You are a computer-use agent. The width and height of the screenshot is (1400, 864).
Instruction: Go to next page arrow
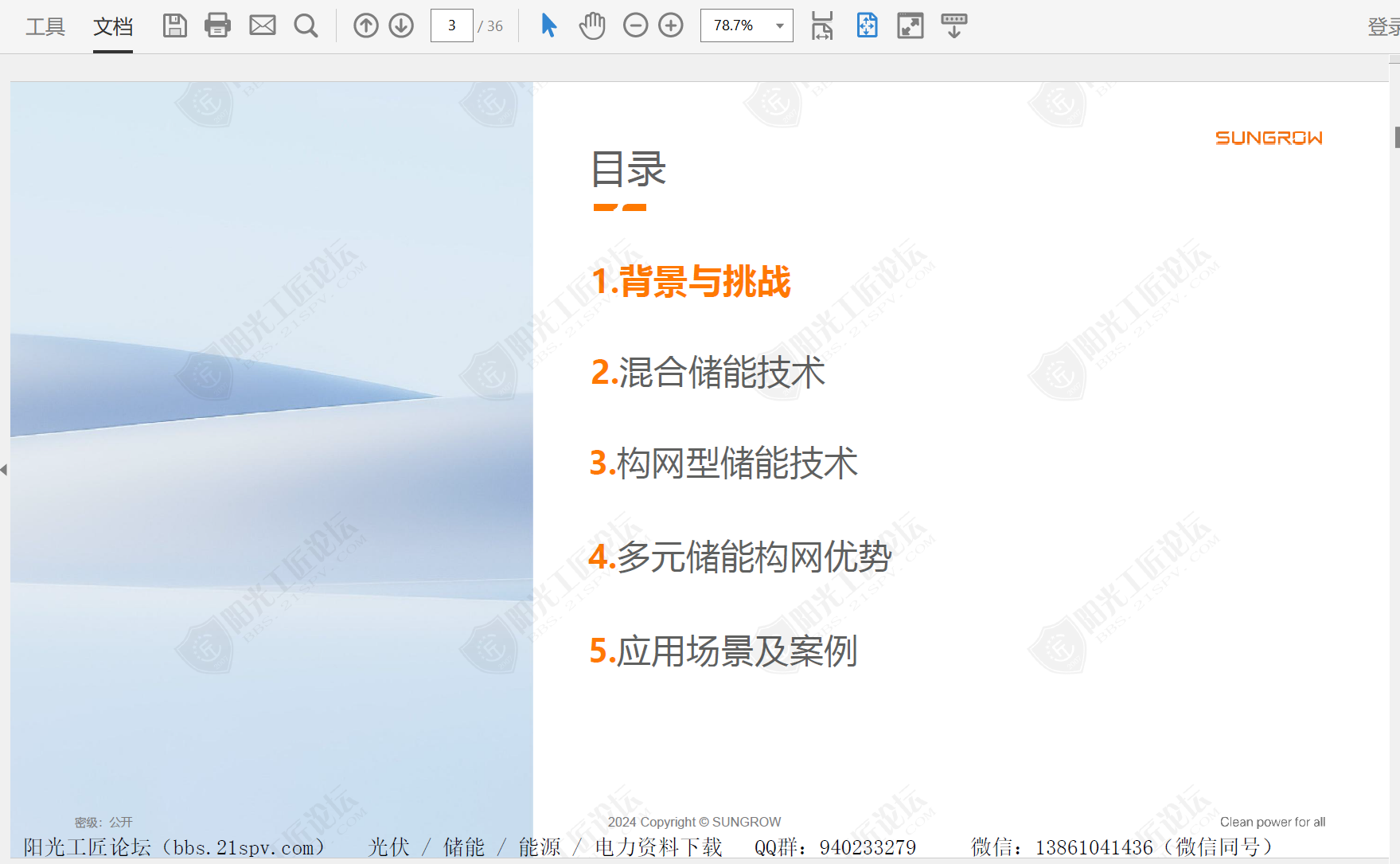pyautogui.click(x=401, y=25)
